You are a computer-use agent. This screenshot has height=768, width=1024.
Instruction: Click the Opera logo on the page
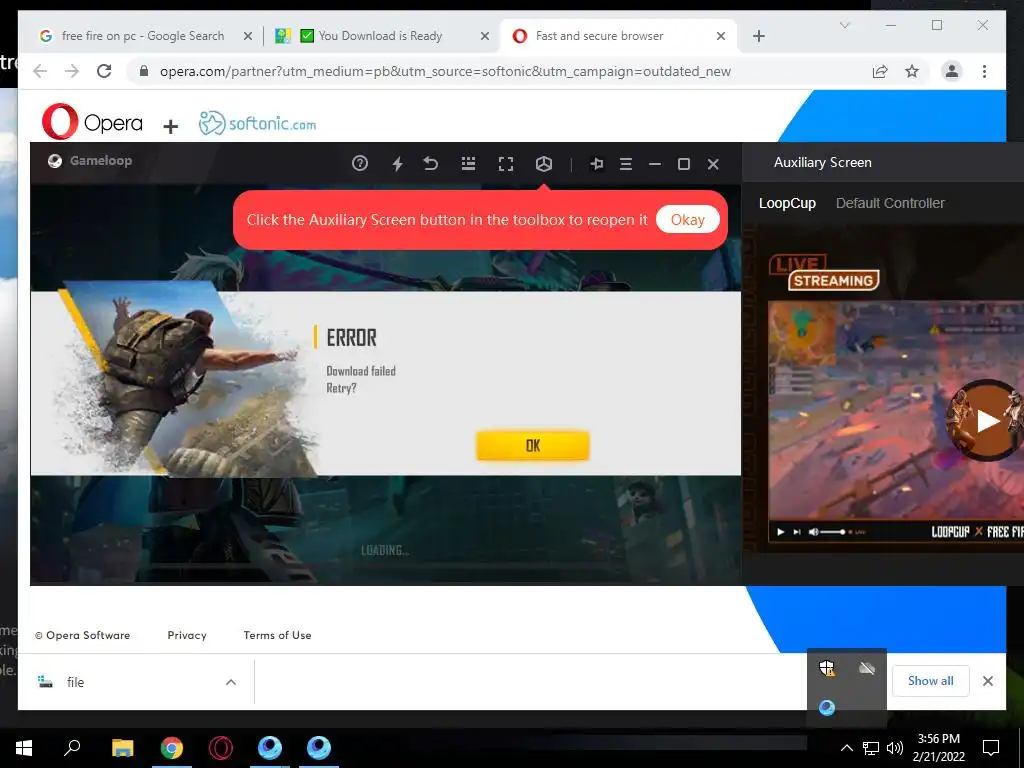pos(91,122)
